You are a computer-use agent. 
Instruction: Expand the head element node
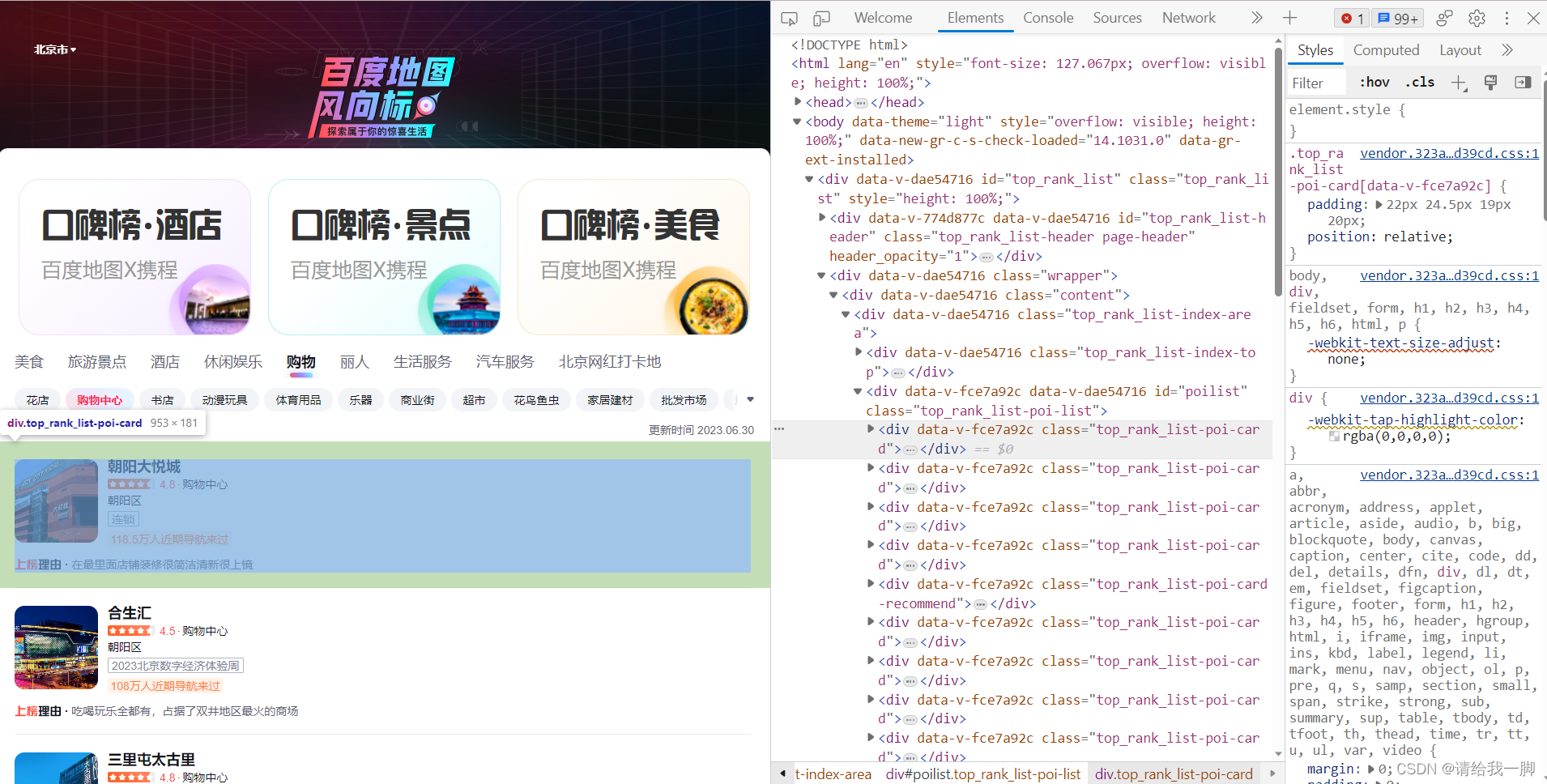(x=798, y=102)
